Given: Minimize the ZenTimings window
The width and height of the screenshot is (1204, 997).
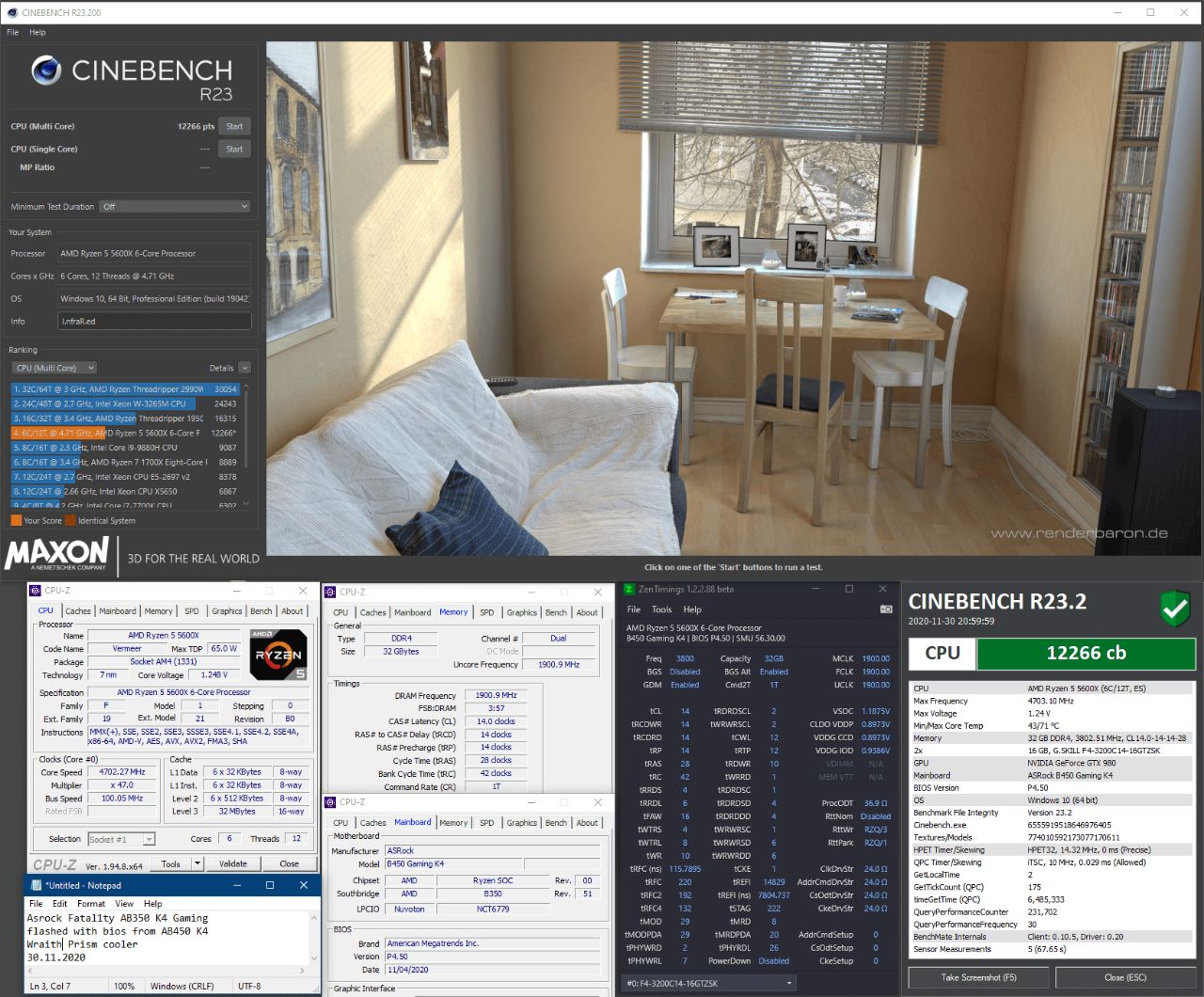Looking at the screenshot, I should click(816, 589).
